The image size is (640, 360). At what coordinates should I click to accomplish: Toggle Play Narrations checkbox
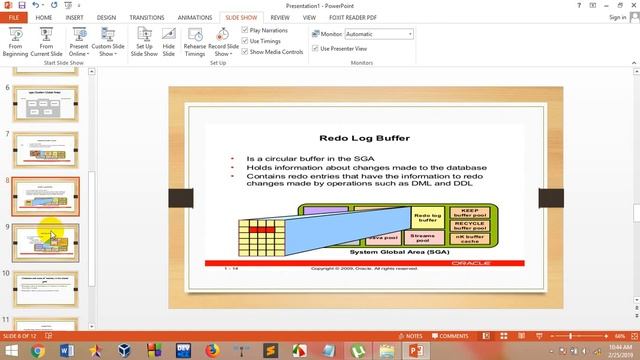click(x=245, y=30)
